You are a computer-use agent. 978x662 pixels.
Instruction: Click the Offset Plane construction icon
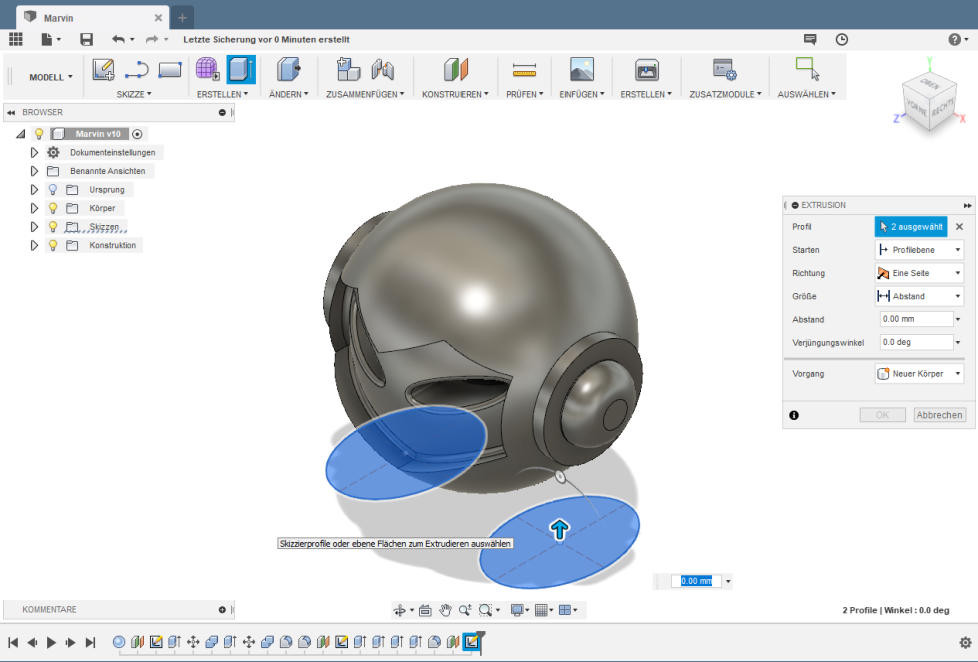455,69
